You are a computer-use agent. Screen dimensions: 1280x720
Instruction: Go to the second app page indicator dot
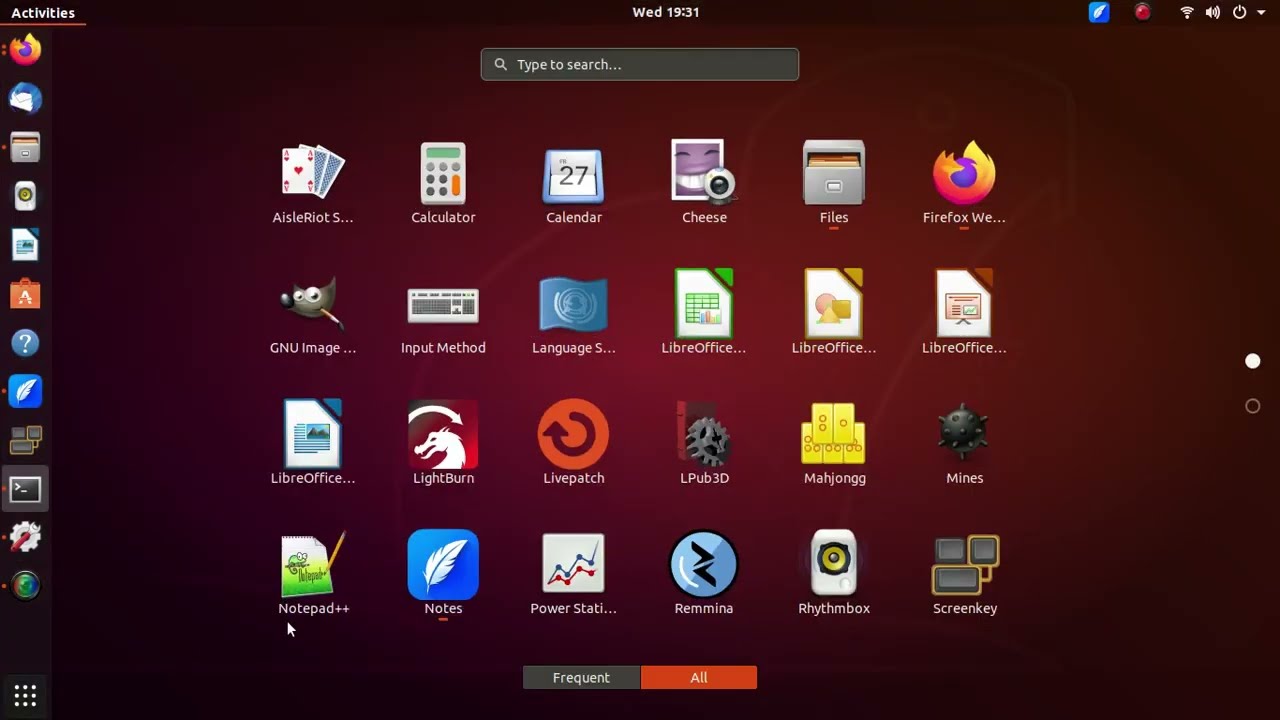pos(1252,406)
